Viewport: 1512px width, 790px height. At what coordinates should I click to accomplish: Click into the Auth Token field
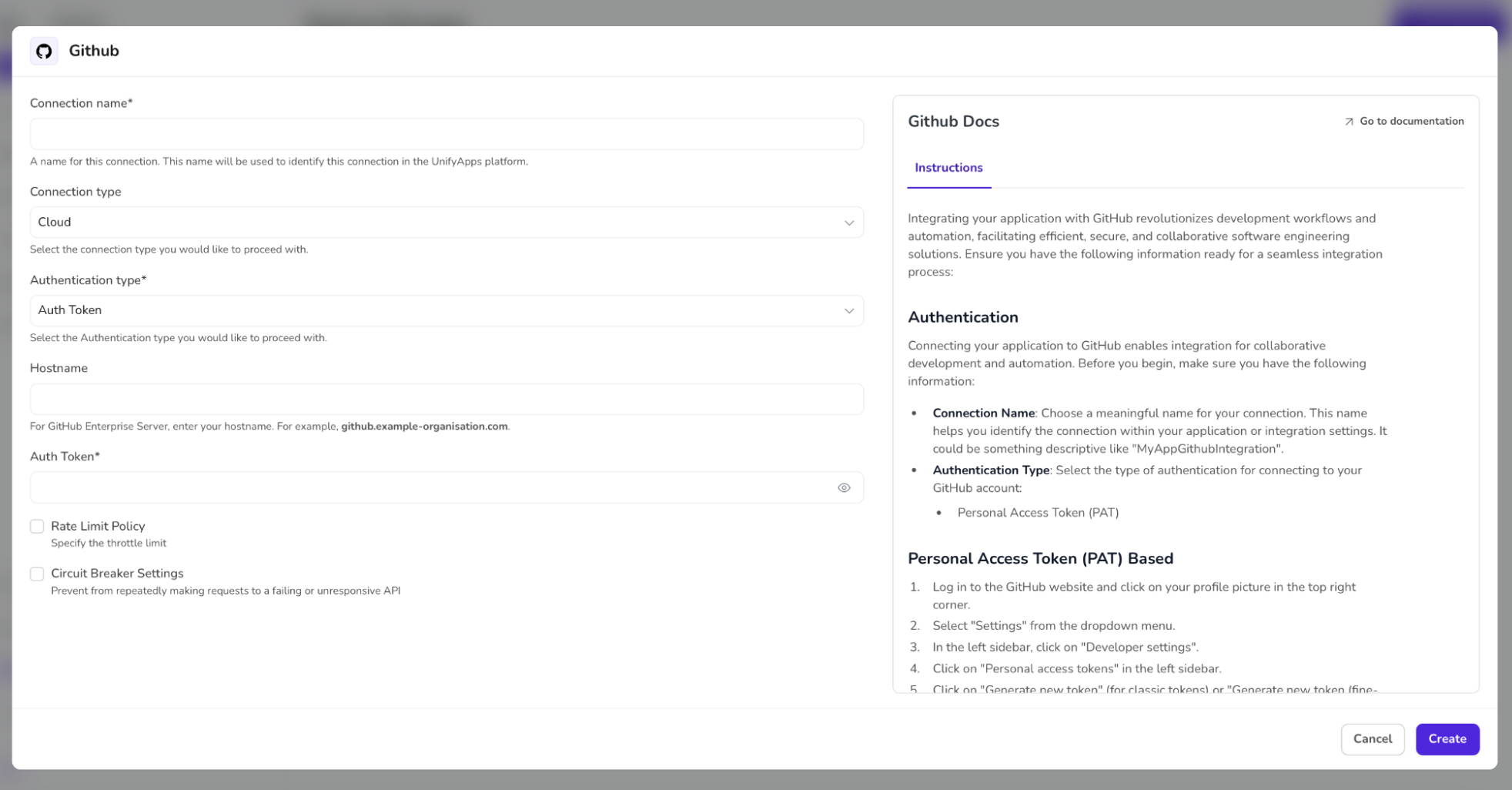431,487
